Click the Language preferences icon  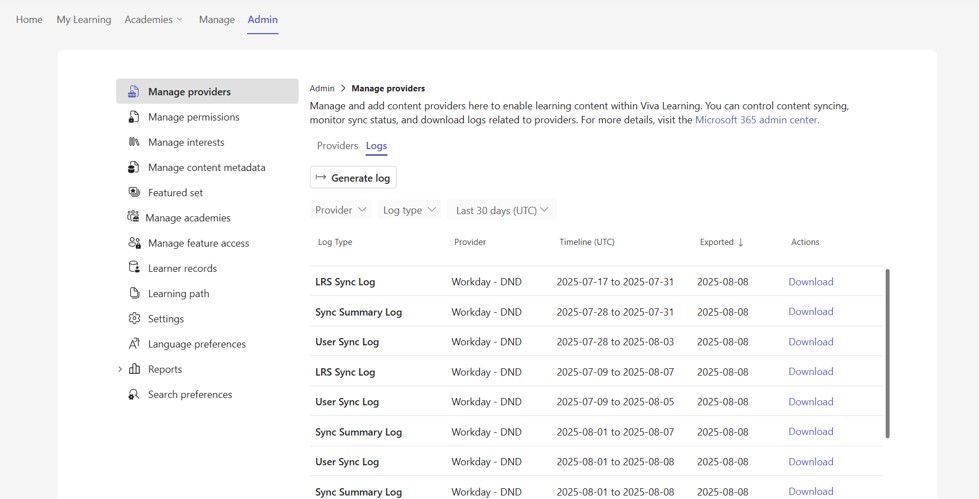(134, 343)
